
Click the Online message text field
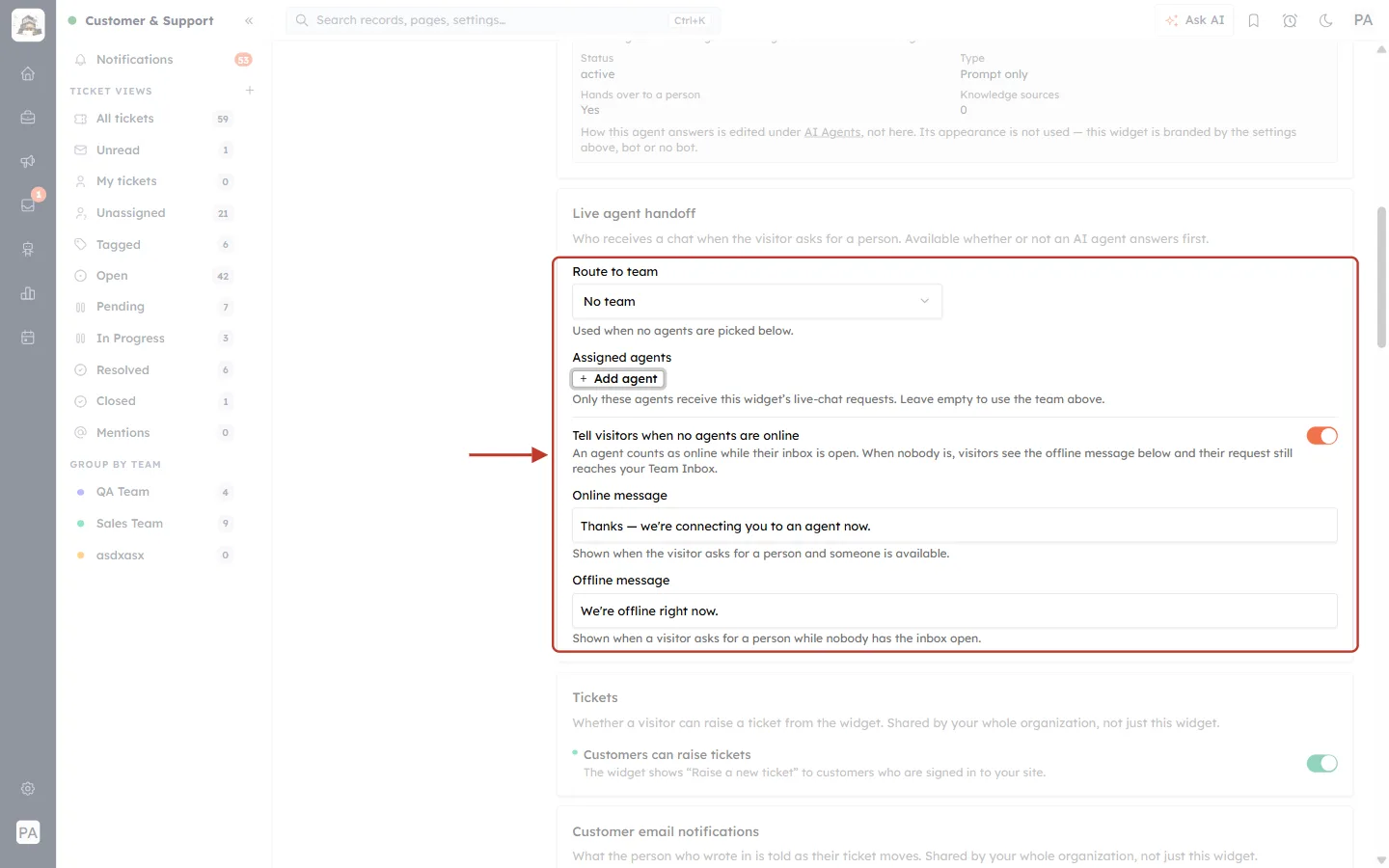click(955, 526)
